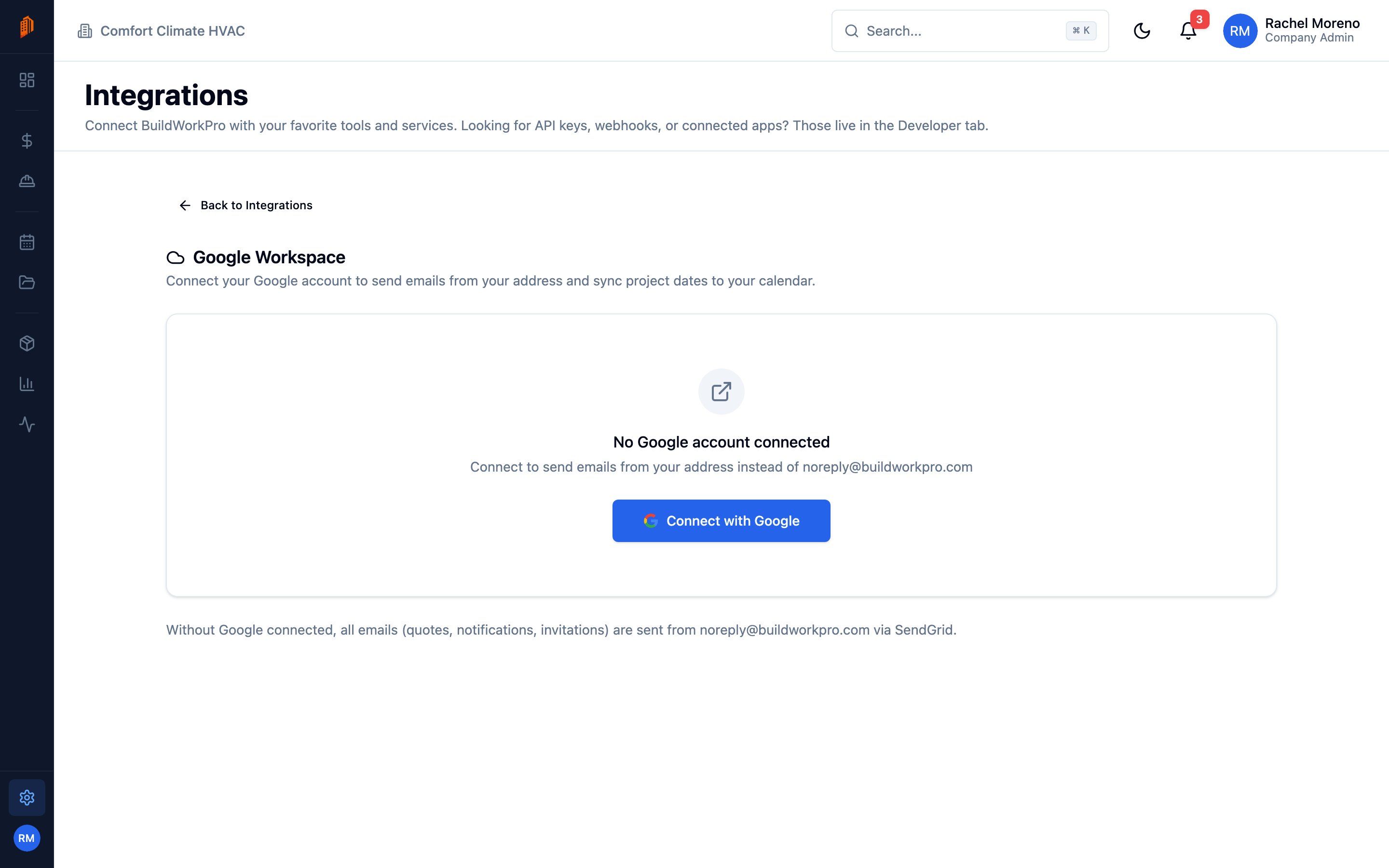Open the dashboard grid icon in sidebar
The width and height of the screenshot is (1389, 868).
point(27,80)
